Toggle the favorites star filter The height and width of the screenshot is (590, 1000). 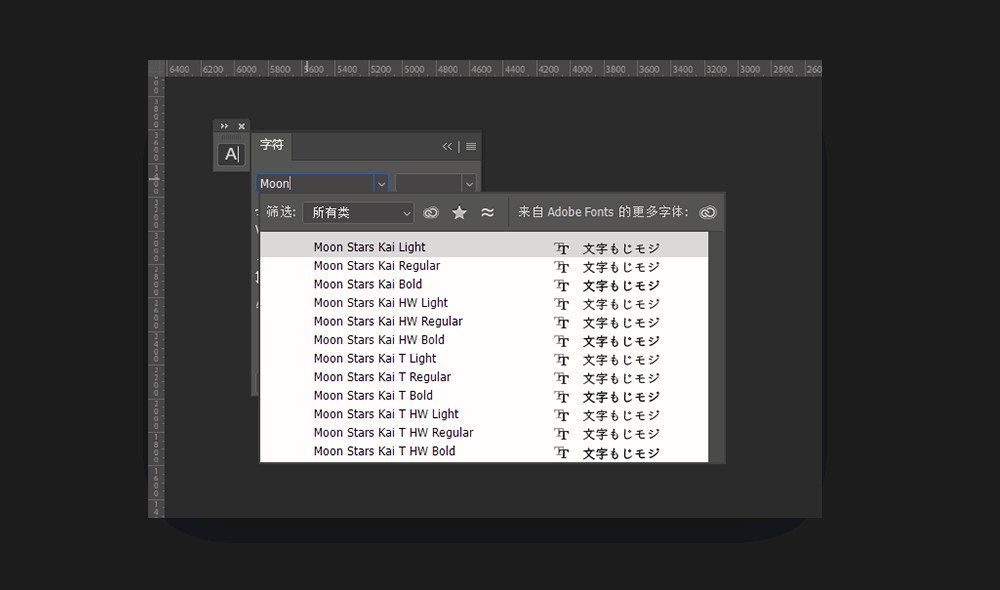tap(459, 212)
